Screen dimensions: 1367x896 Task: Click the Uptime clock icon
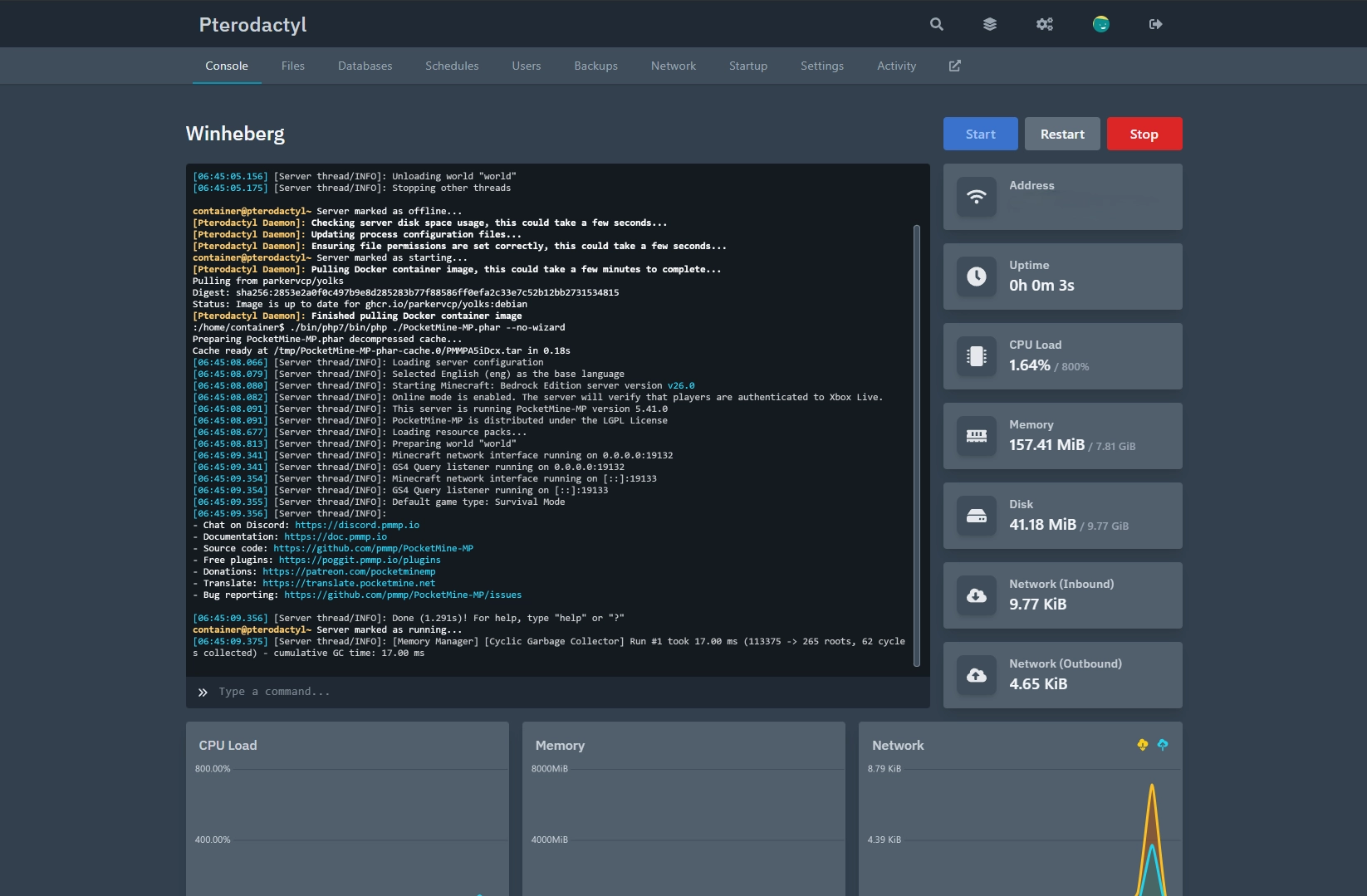coord(977,277)
